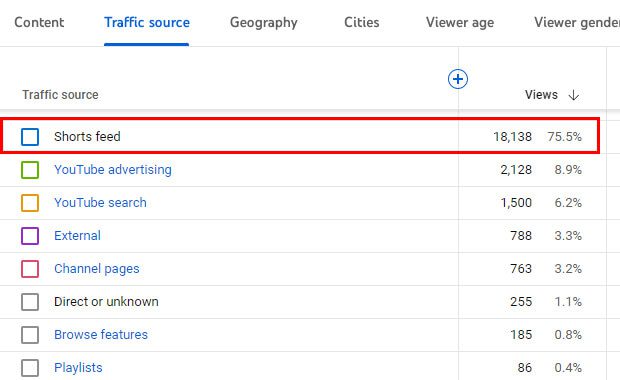Open the Playlists link
620x380 pixels.
tap(78, 368)
